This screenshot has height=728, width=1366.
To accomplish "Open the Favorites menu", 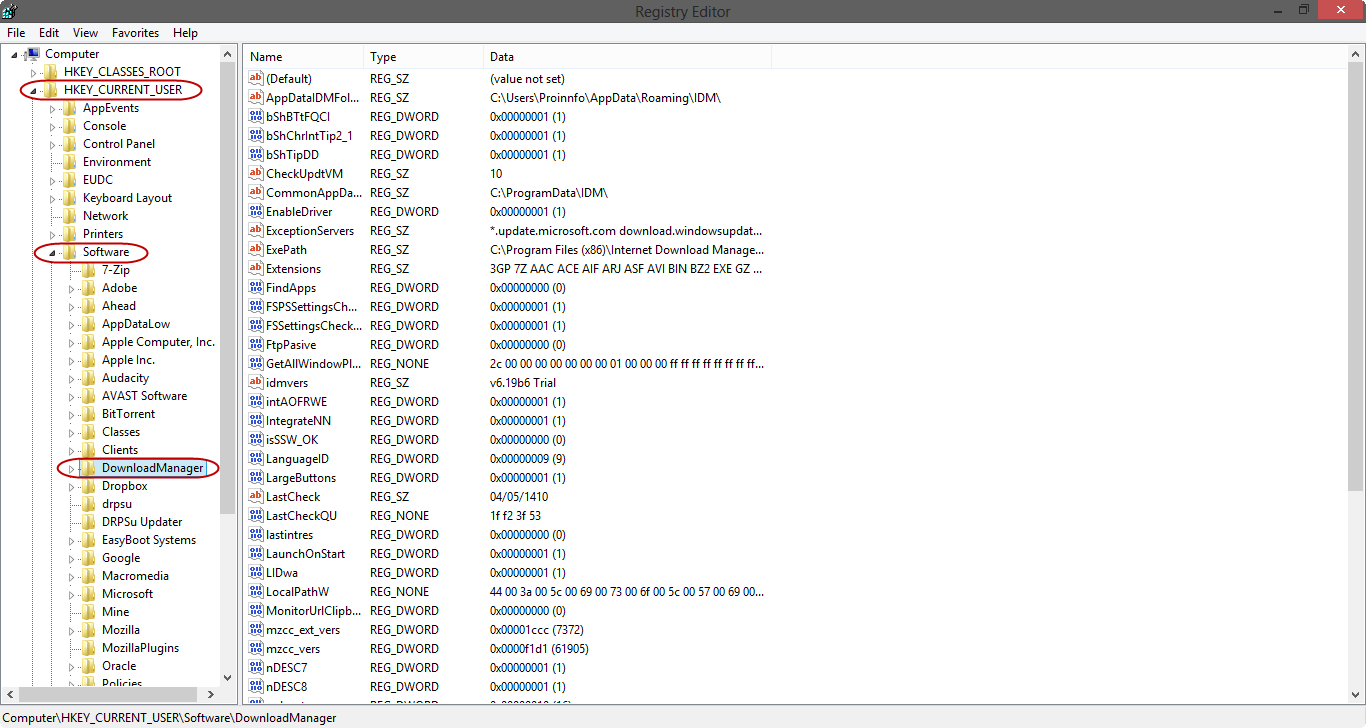I will tap(135, 33).
